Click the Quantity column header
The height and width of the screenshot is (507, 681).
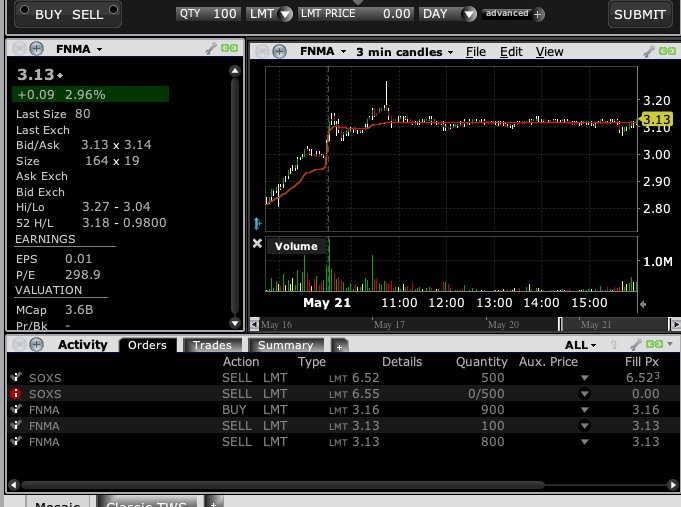(482, 362)
